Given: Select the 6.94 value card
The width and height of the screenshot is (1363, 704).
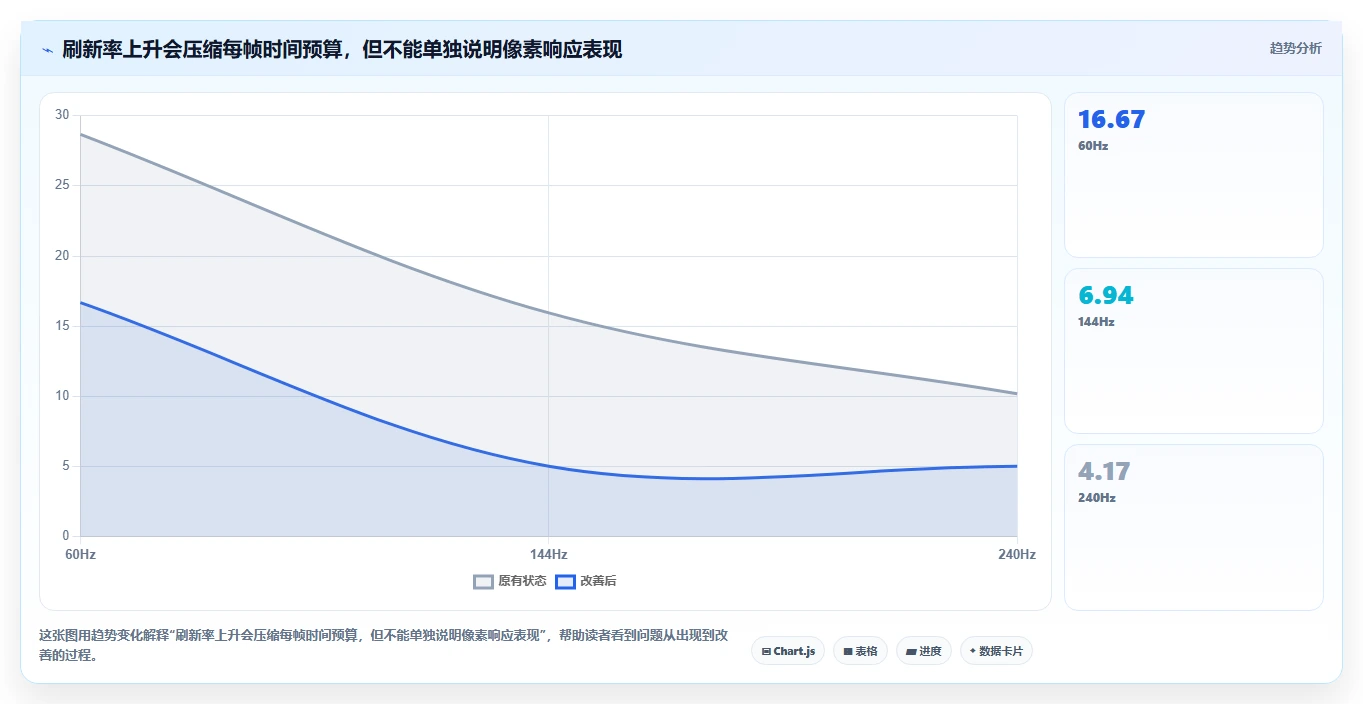Looking at the screenshot, I should tap(1194, 351).
